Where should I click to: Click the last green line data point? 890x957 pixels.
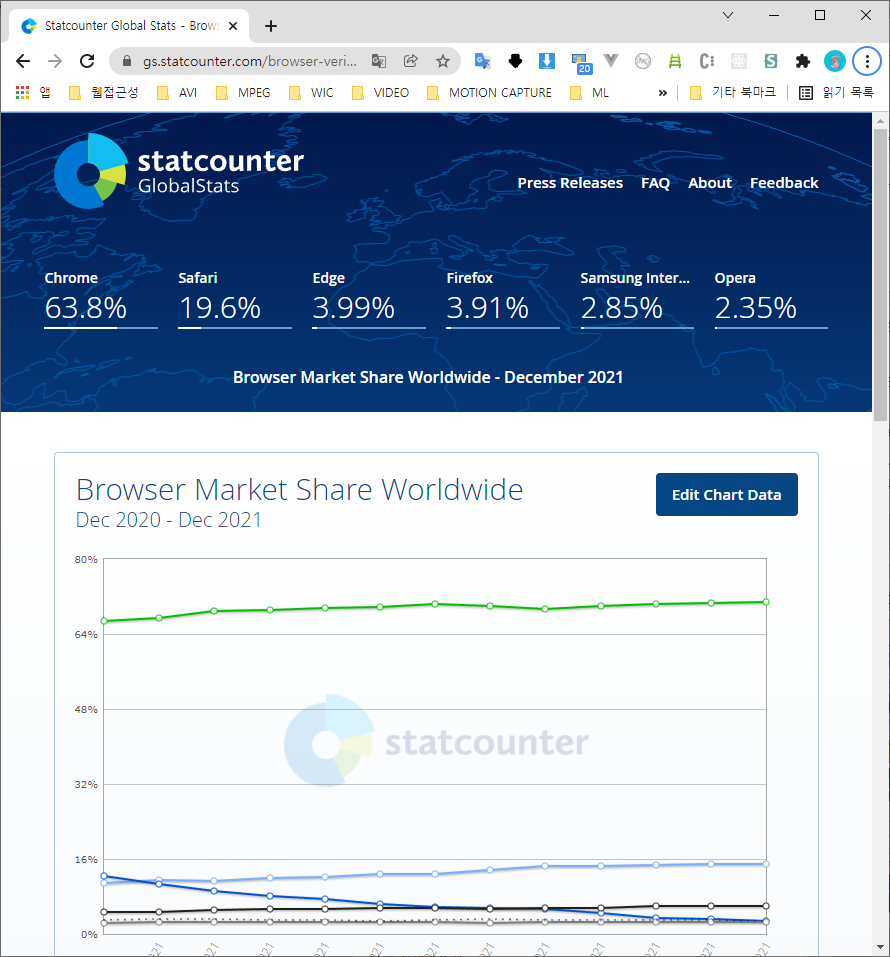(x=765, y=602)
